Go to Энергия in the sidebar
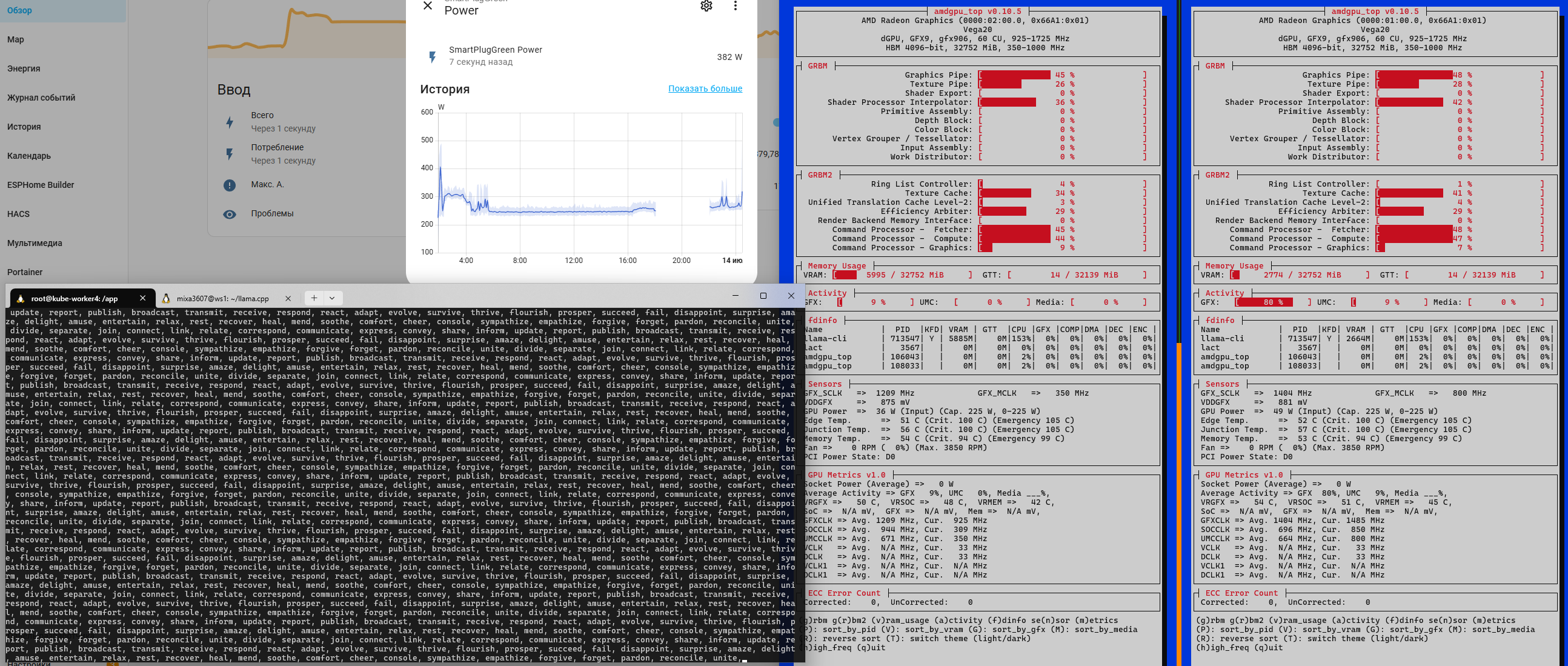Image resolution: width=1568 pixels, height=666 pixels. [x=24, y=68]
